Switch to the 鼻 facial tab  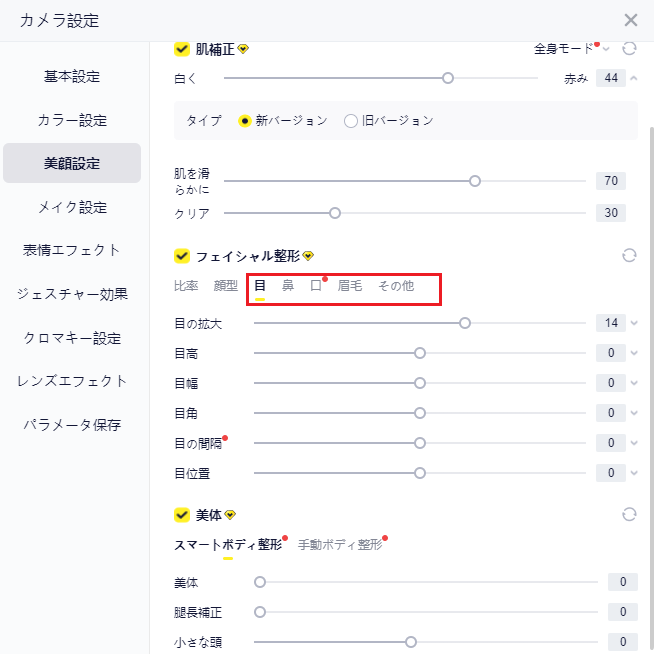(x=288, y=286)
